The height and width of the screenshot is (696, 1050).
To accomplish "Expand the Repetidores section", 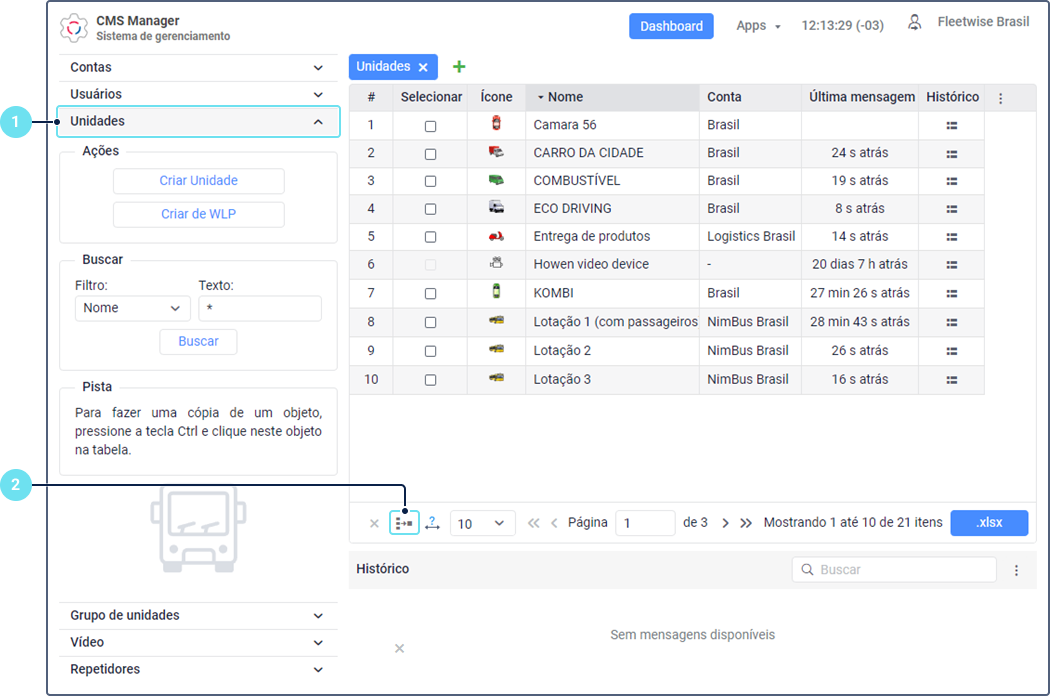I will pyautogui.click(x=198, y=669).
